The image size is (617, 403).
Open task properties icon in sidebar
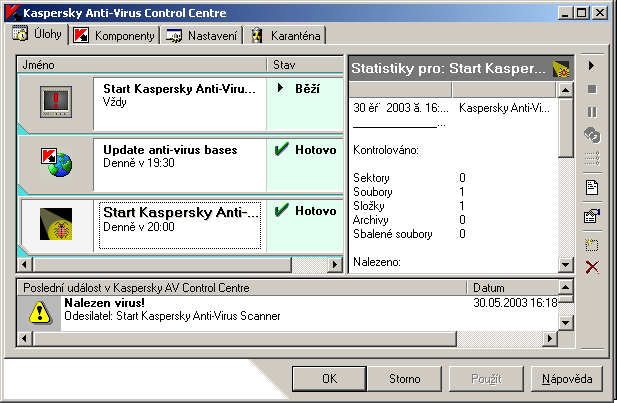(x=592, y=216)
